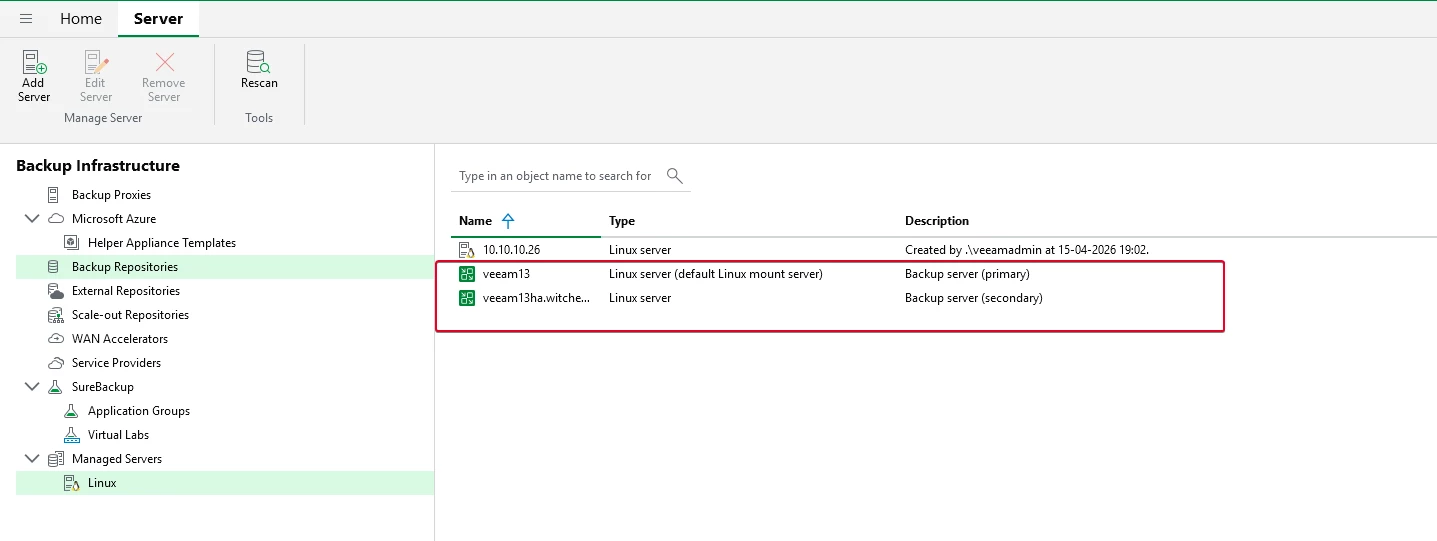Click the Application Groups icon
This screenshot has width=1437, height=541.
tap(71, 411)
